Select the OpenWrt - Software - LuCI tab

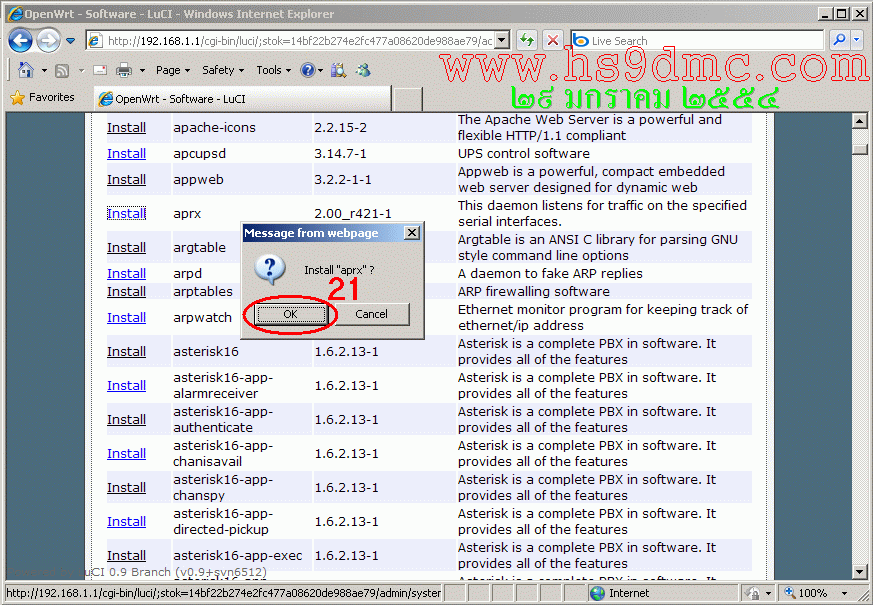243,99
